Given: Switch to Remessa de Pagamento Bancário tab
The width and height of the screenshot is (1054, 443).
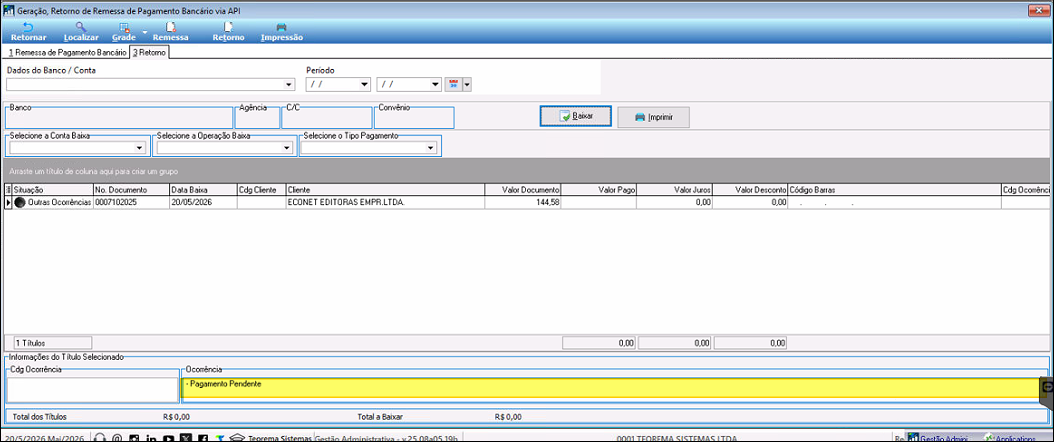Looking at the screenshot, I should pyautogui.click(x=66, y=52).
